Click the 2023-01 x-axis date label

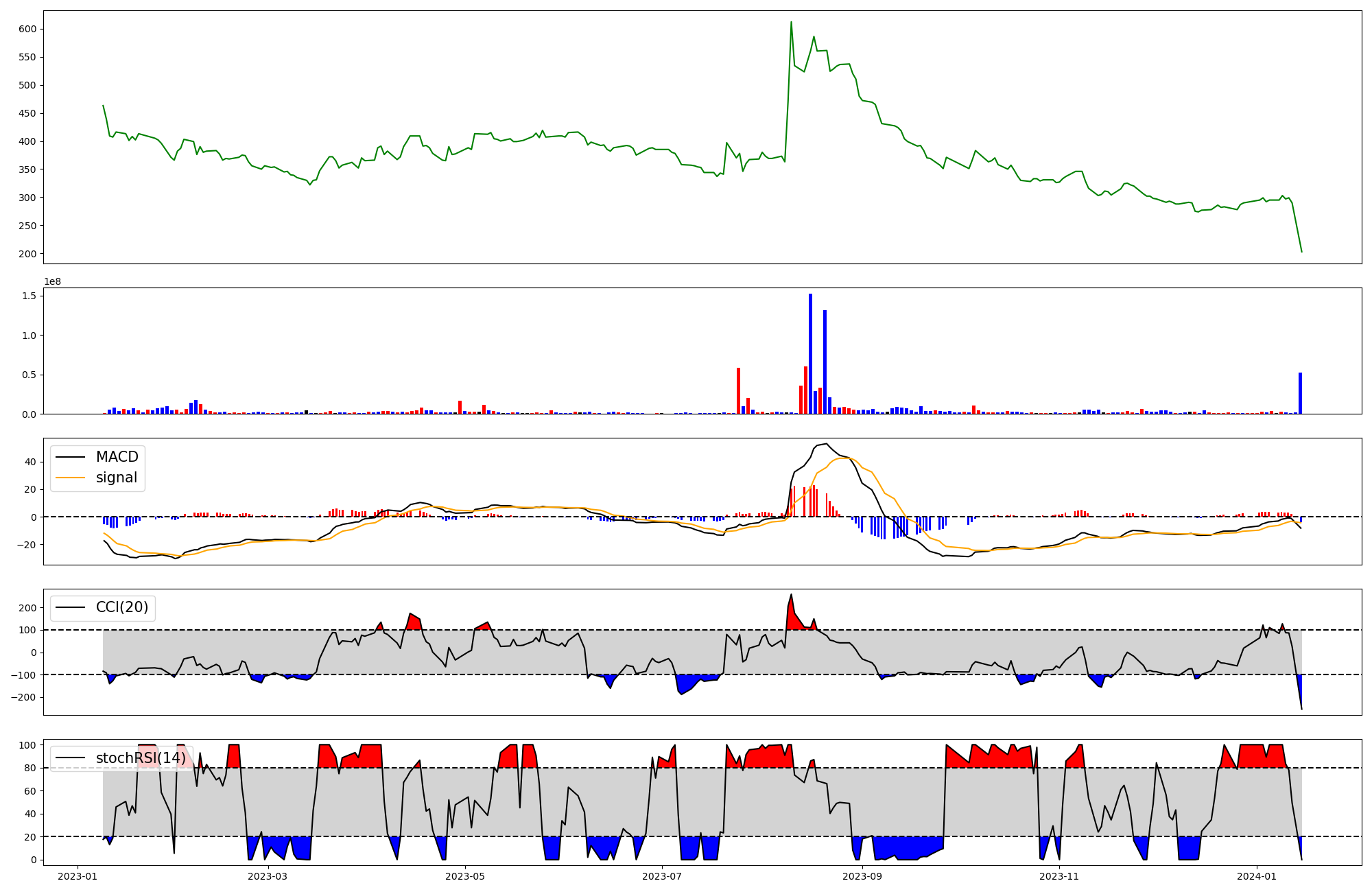click(78, 876)
